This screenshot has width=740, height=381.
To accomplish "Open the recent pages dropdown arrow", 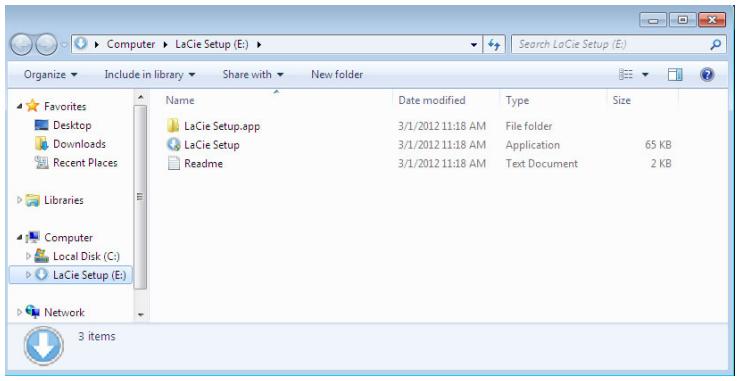I will point(64,45).
